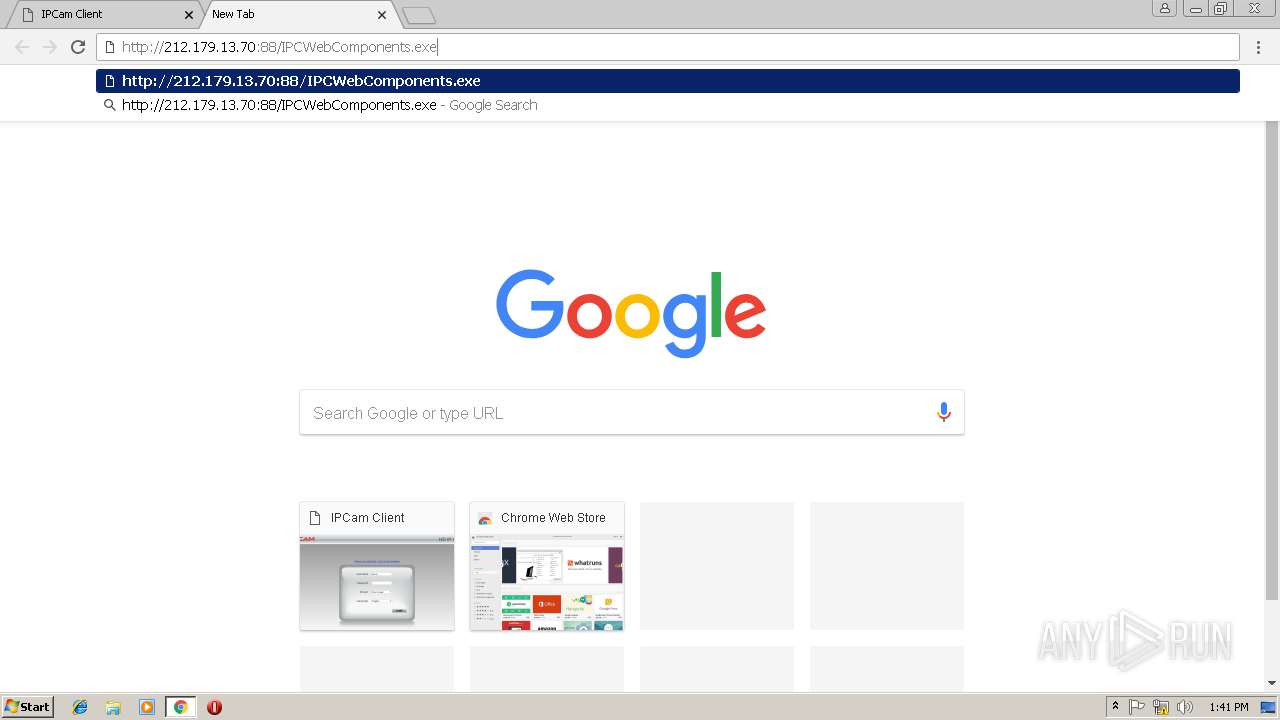Open the Chrome user profile button

[1164, 8]
